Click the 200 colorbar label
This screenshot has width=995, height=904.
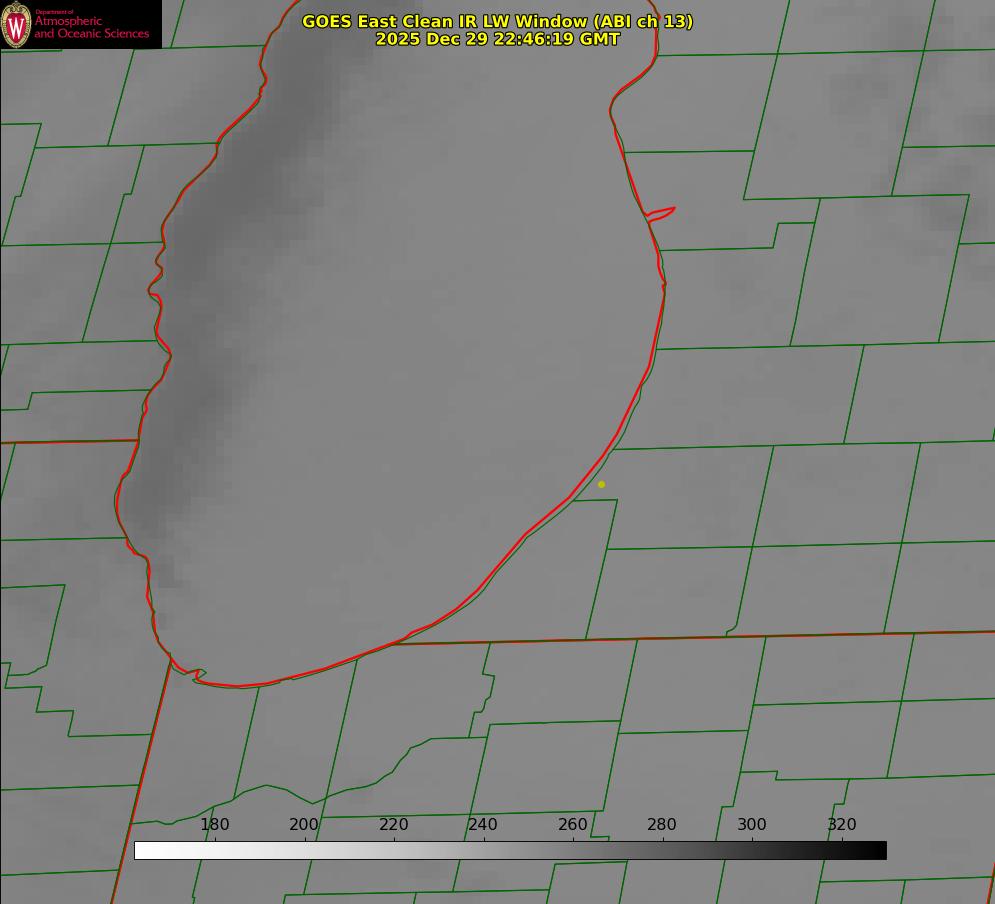point(304,824)
